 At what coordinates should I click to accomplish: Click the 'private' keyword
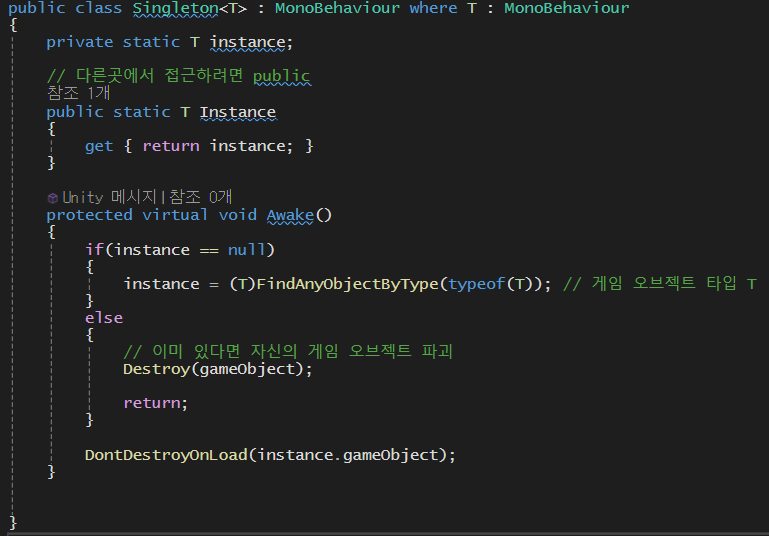[79, 43]
